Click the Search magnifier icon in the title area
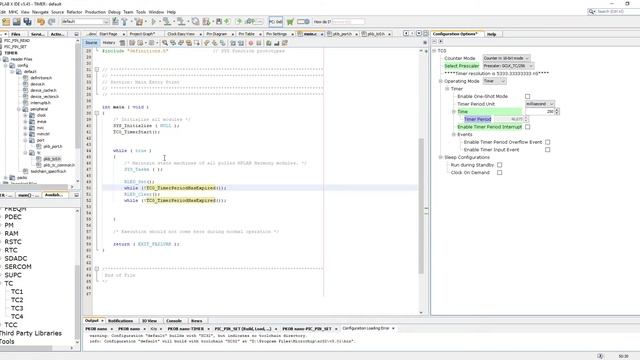Image resolution: width=640 pixels, height=360 pixels. pyautogui.click(x=591, y=11)
